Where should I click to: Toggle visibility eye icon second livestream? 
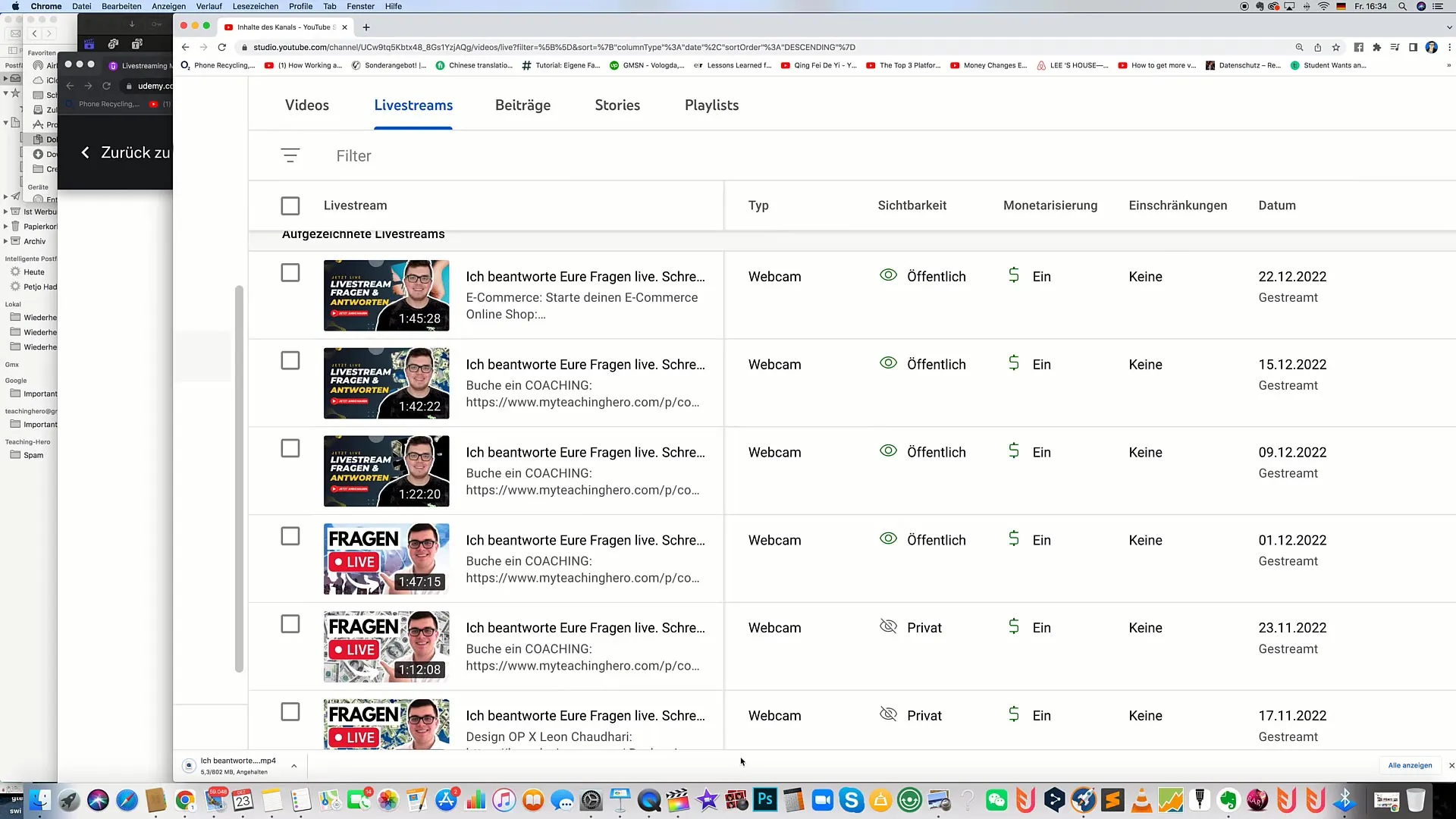coord(888,363)
